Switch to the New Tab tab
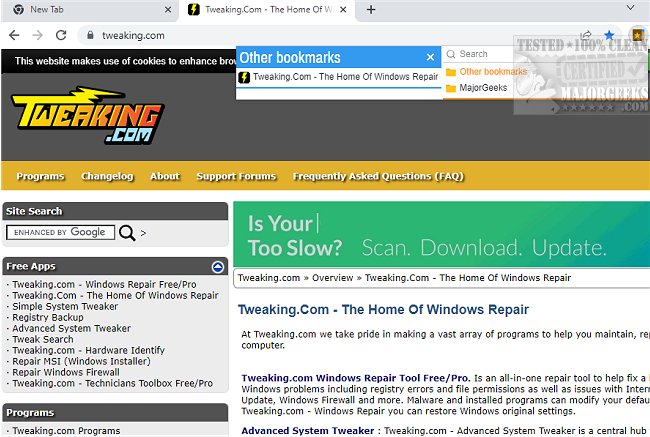The width and height of the screenshot is (650, 437). tap(91, 10)
